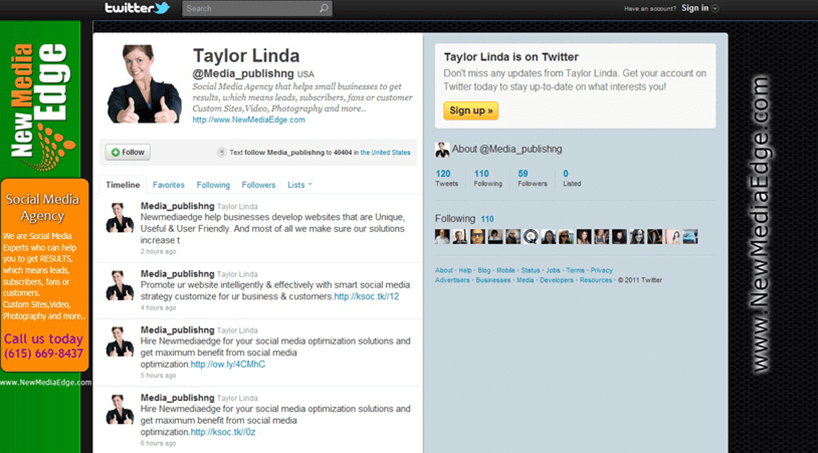
Task: Open the Businesses footer link
Action: (493, 280)
